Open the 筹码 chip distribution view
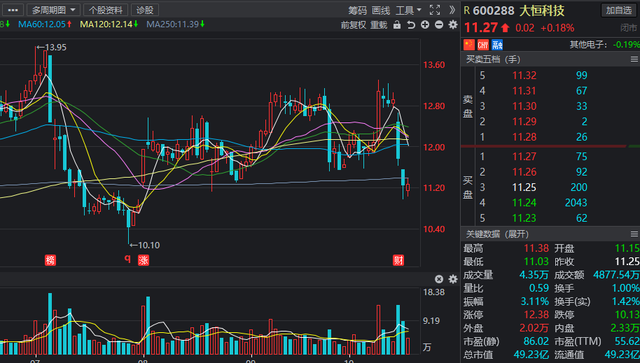This screenshot has width=640, height=363. click(357, 10)
